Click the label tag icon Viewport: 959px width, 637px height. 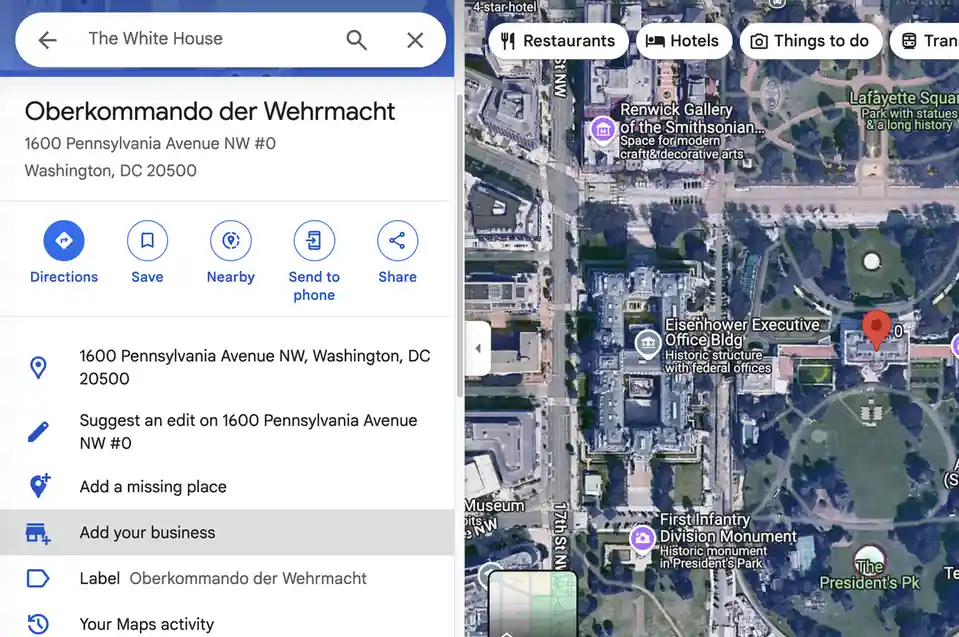point(38,578)
